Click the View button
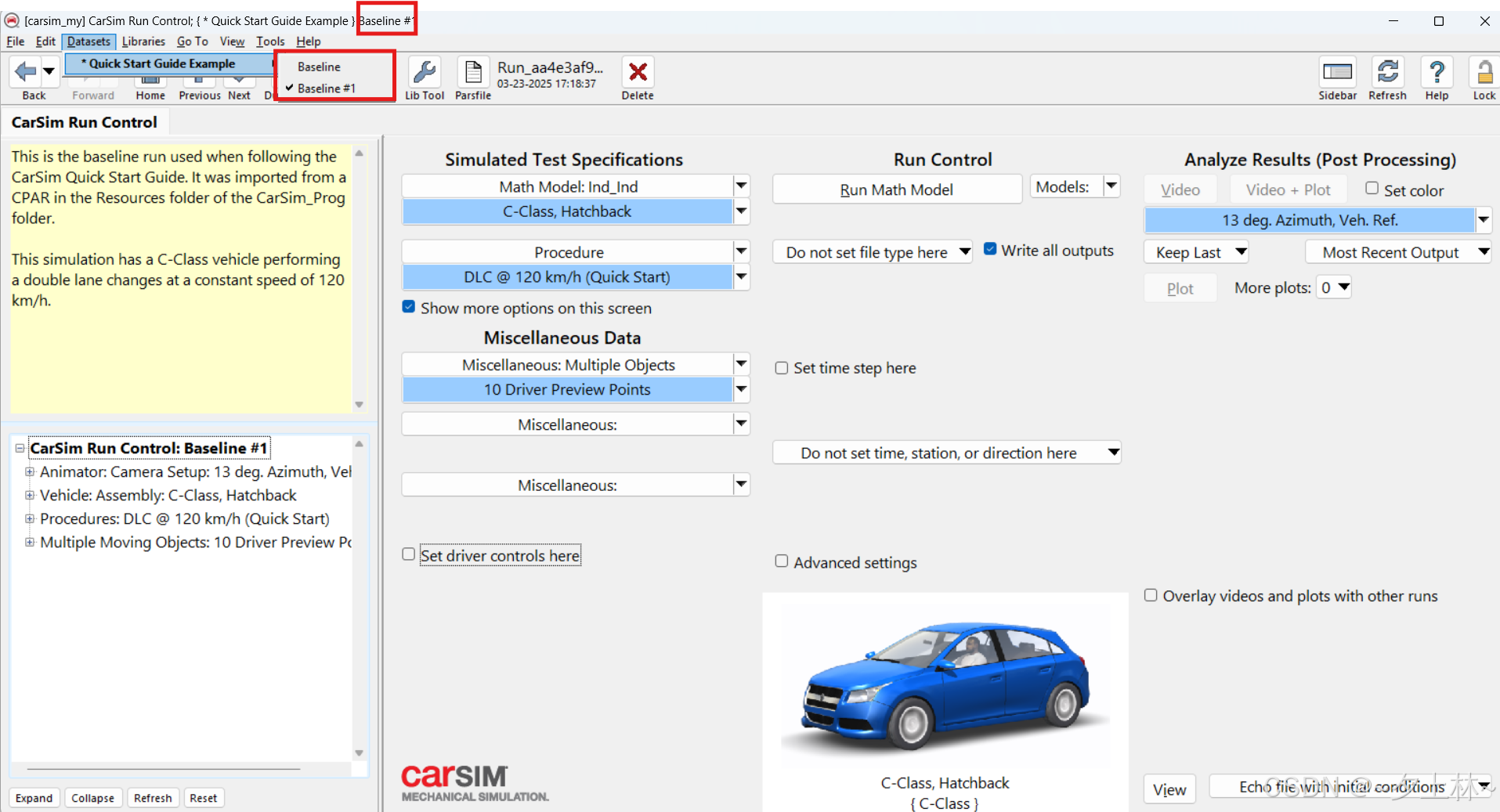 coord(1169,790)
